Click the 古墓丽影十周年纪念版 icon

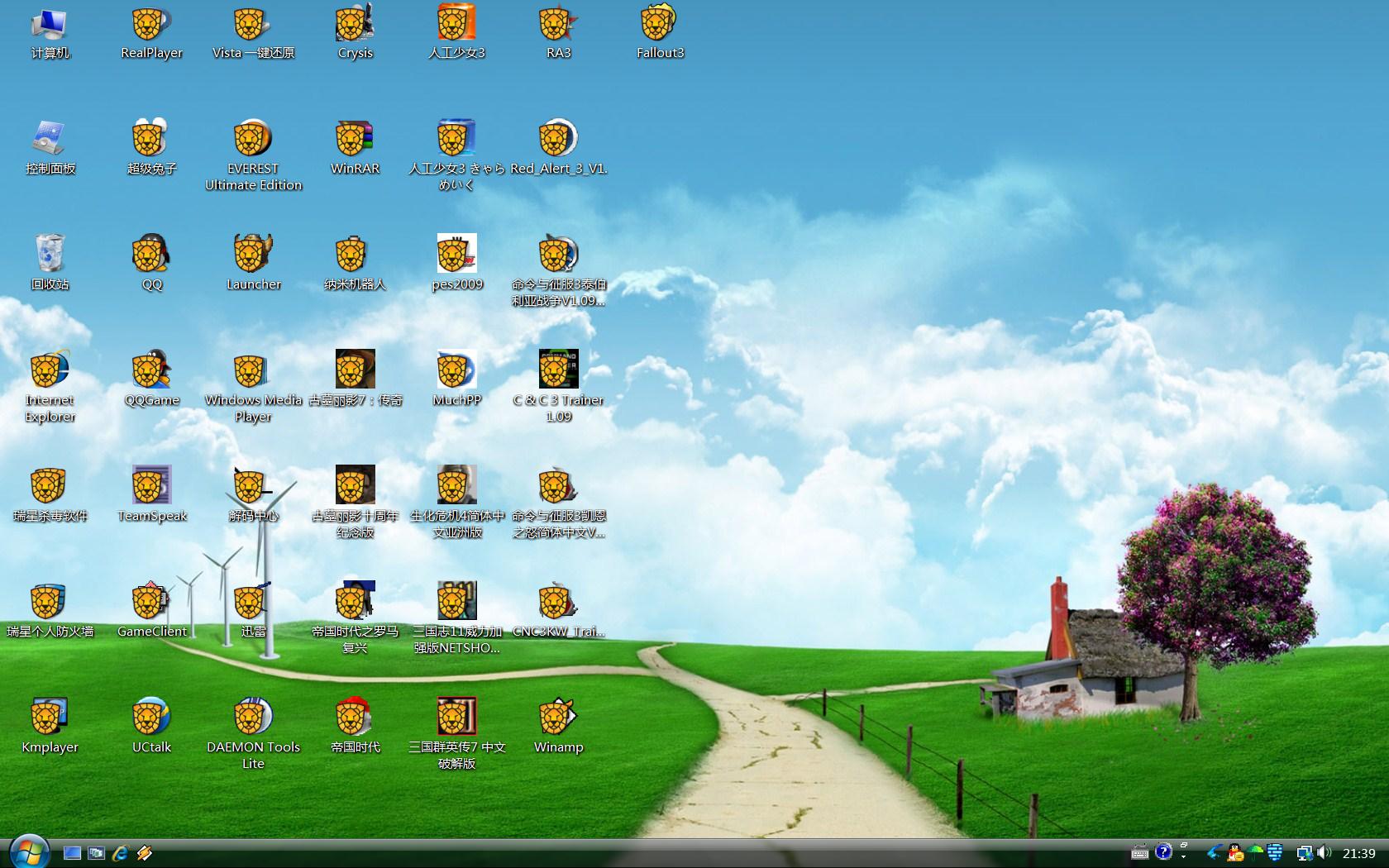pos(356,503)
